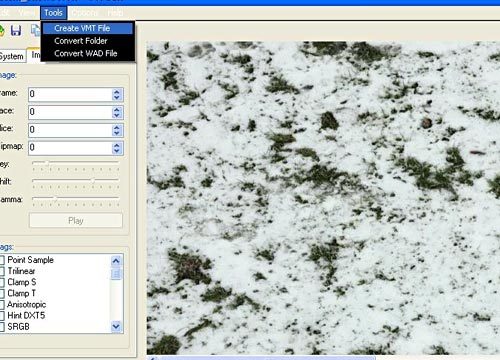This screenshot has width=500, height=360.
Task: Click the Save floppy disk icon
Action: (16, 30)
